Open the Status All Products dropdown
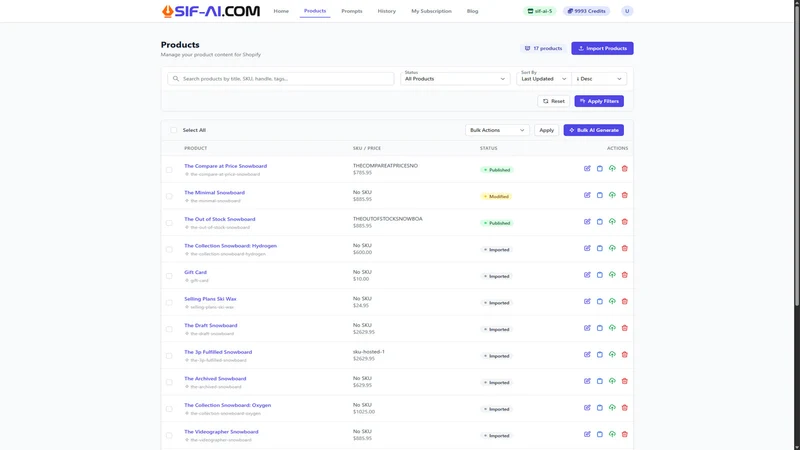 [x=455, y=79]
